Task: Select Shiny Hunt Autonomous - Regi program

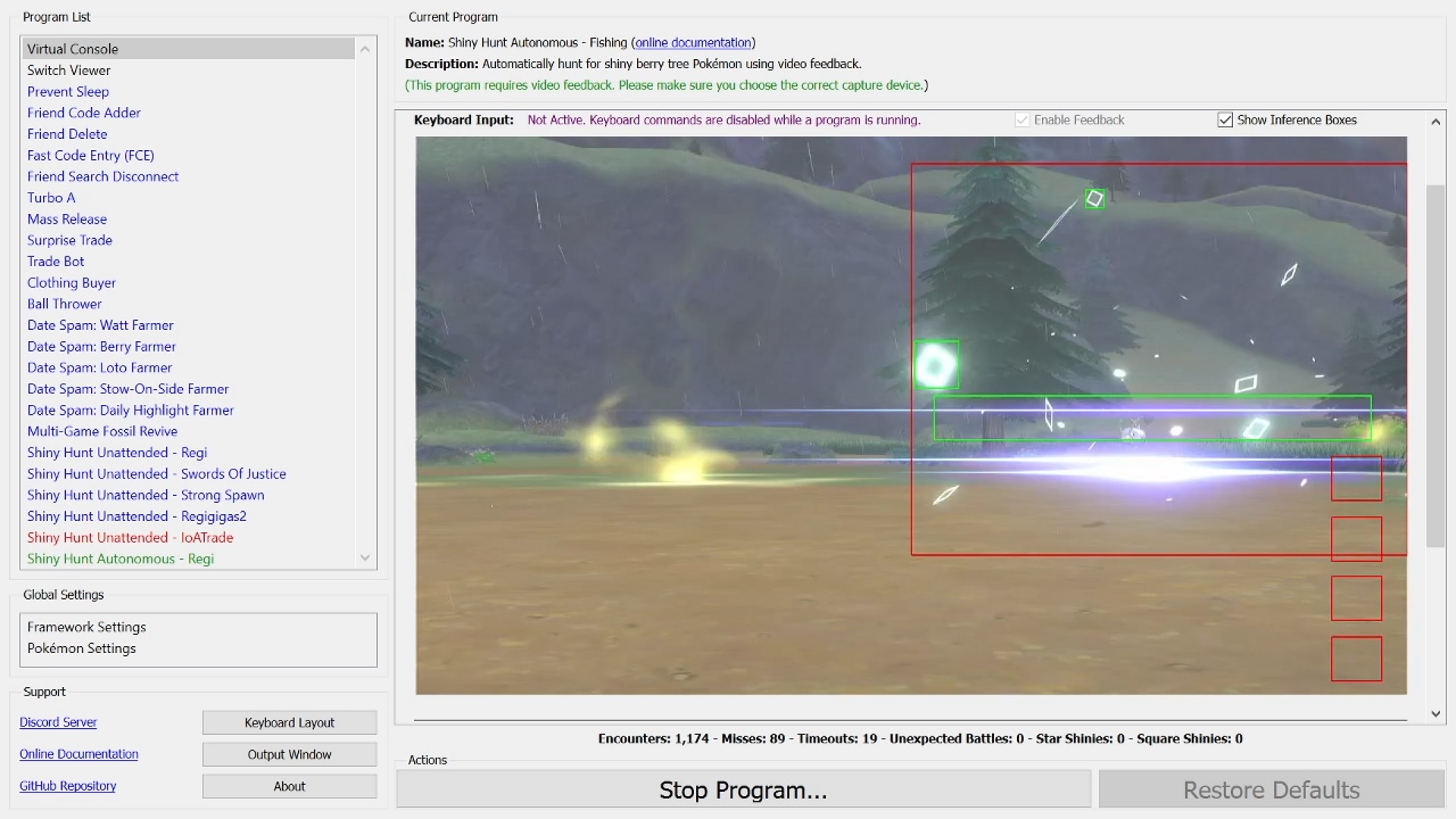Action: pos(121,559)
